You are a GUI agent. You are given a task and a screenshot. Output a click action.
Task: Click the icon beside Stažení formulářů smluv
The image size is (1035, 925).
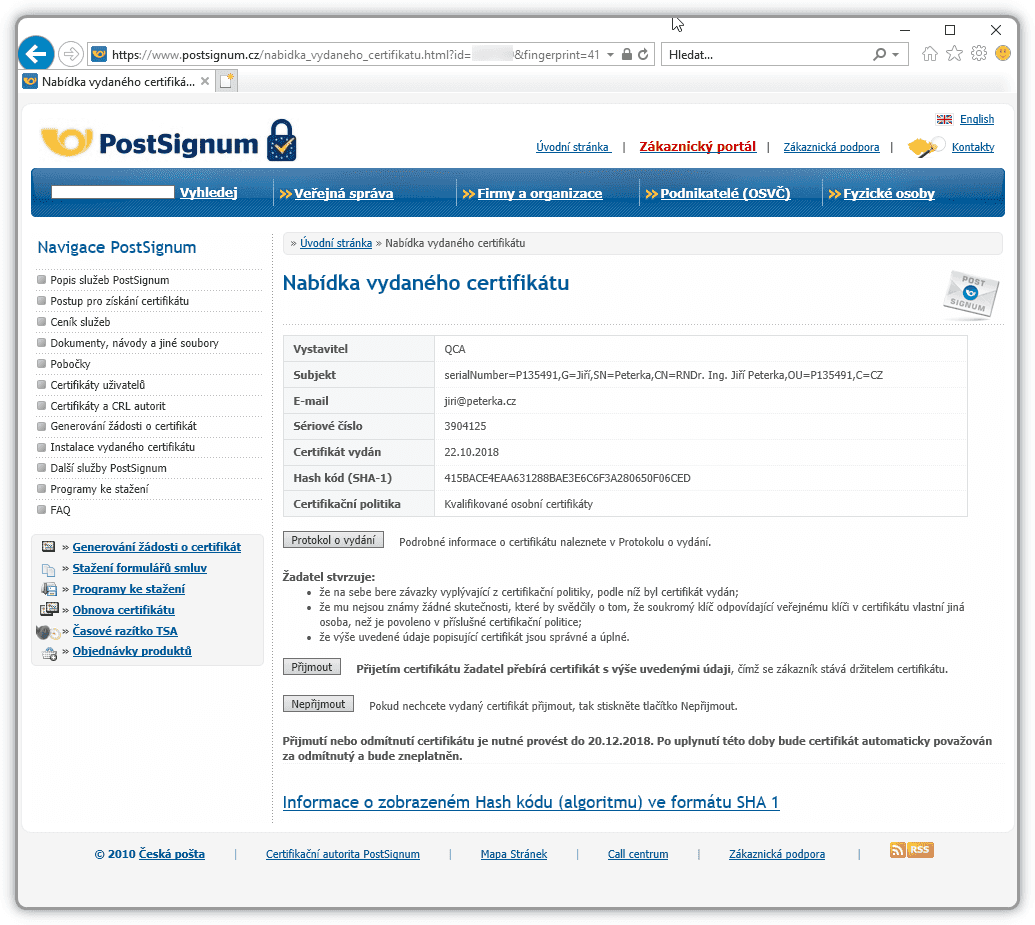click(48, 568)
